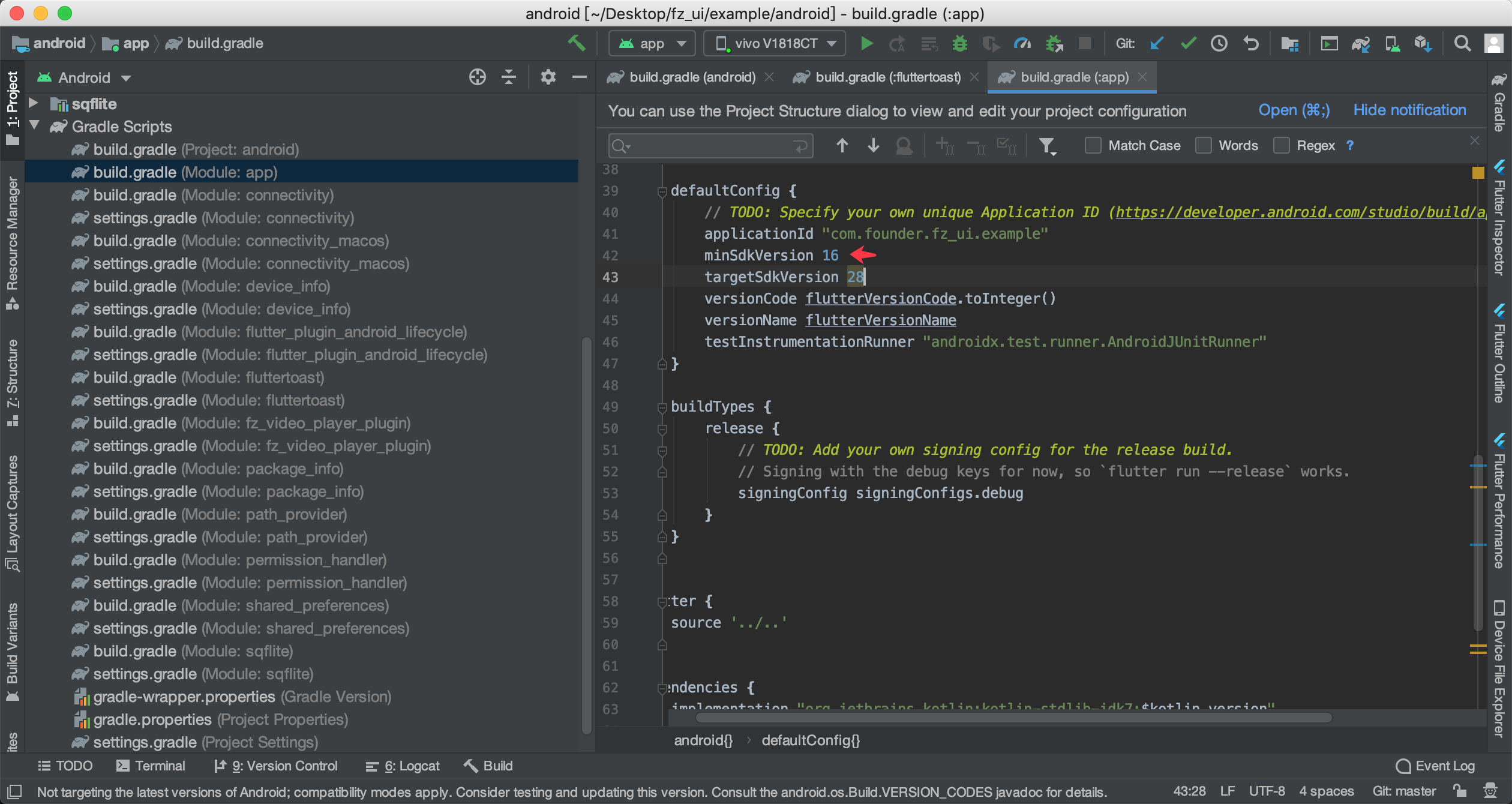The height and width of the screenshot is (804, 1512).
Task: Click the Debug app bug icon
Action: tap(960, 43)
